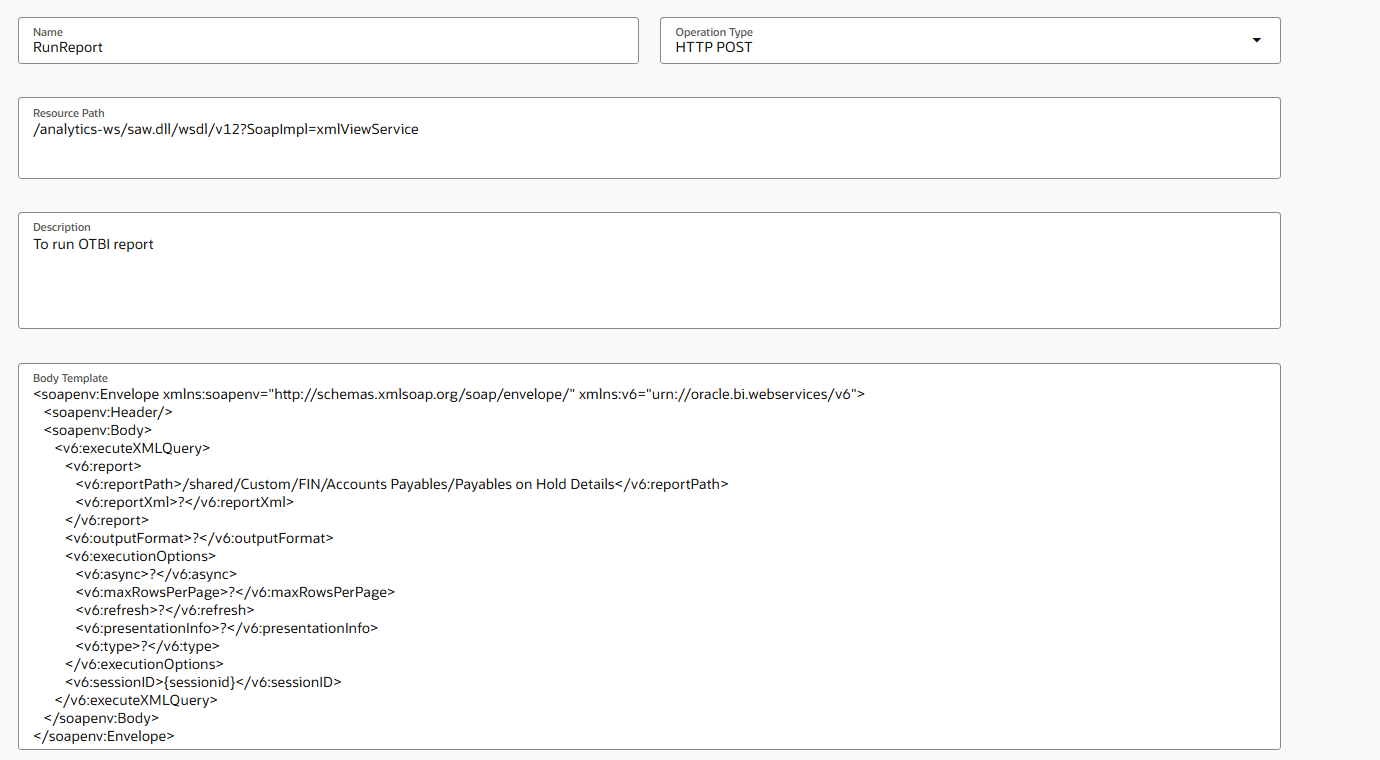Click the v6:refresh line
This screenshot has height=760, width=1380.
[165, 610]
